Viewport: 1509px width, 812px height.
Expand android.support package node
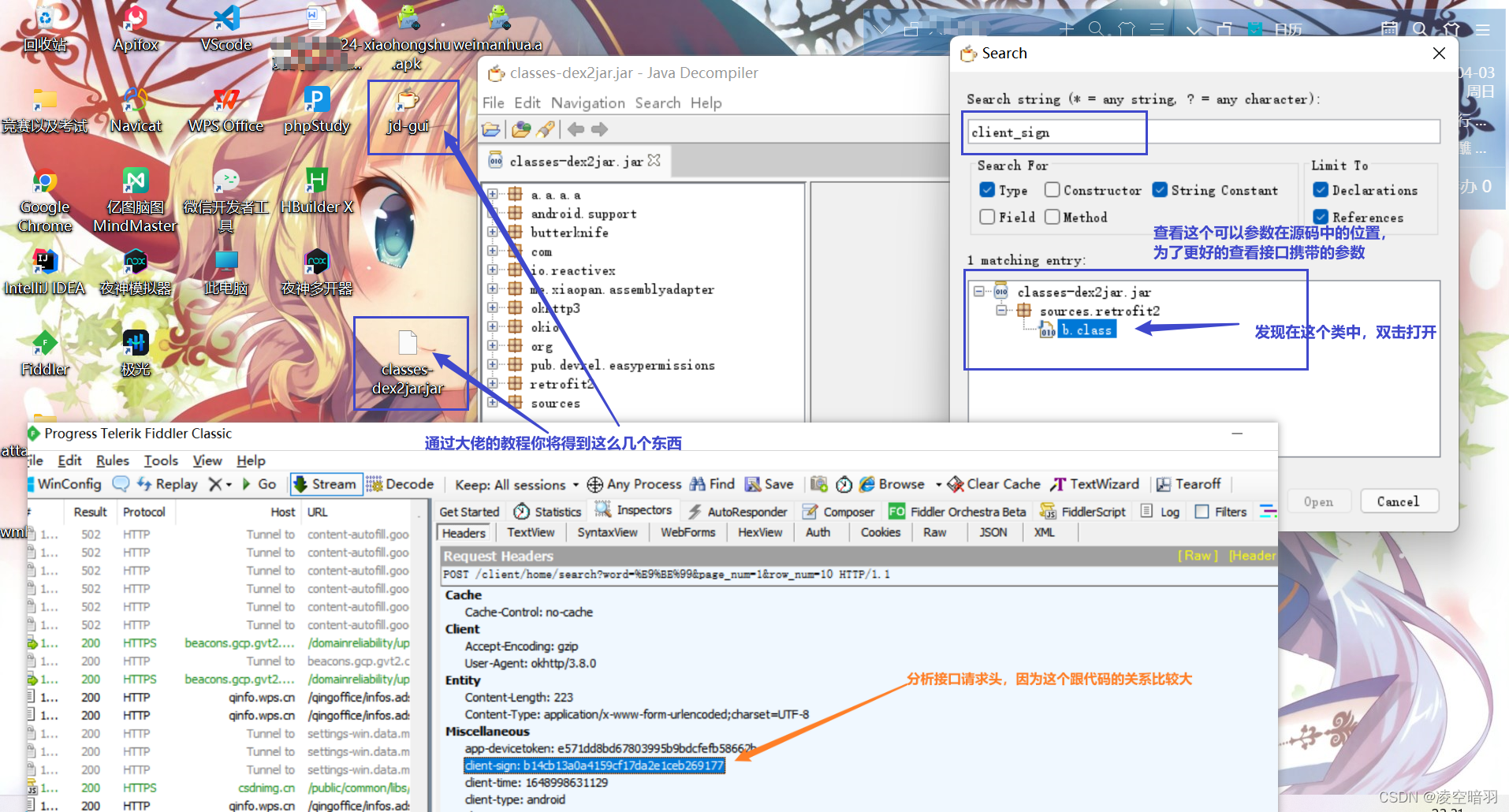(x=493, y=213)
